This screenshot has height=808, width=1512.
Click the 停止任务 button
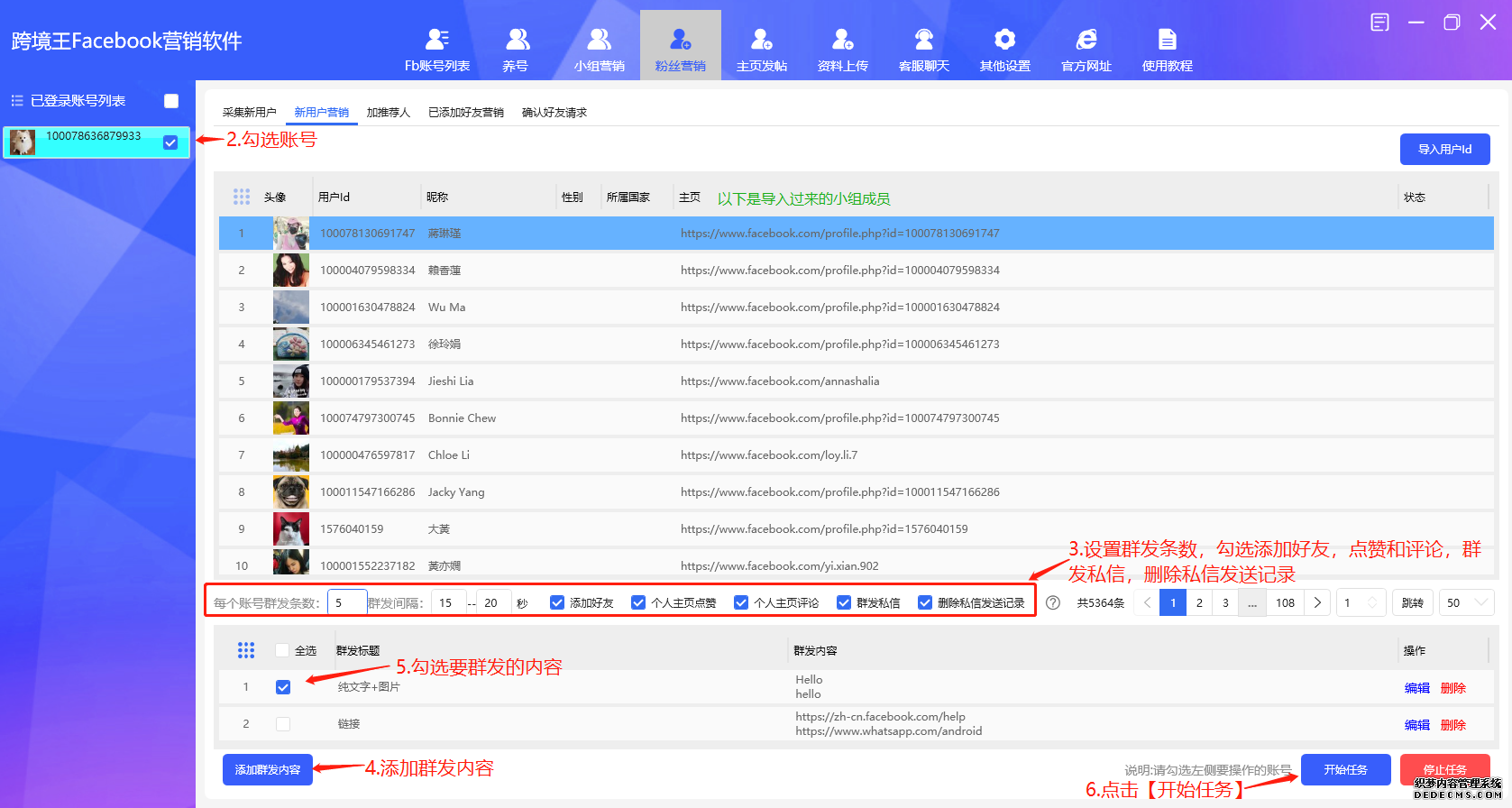(1445, 769)
